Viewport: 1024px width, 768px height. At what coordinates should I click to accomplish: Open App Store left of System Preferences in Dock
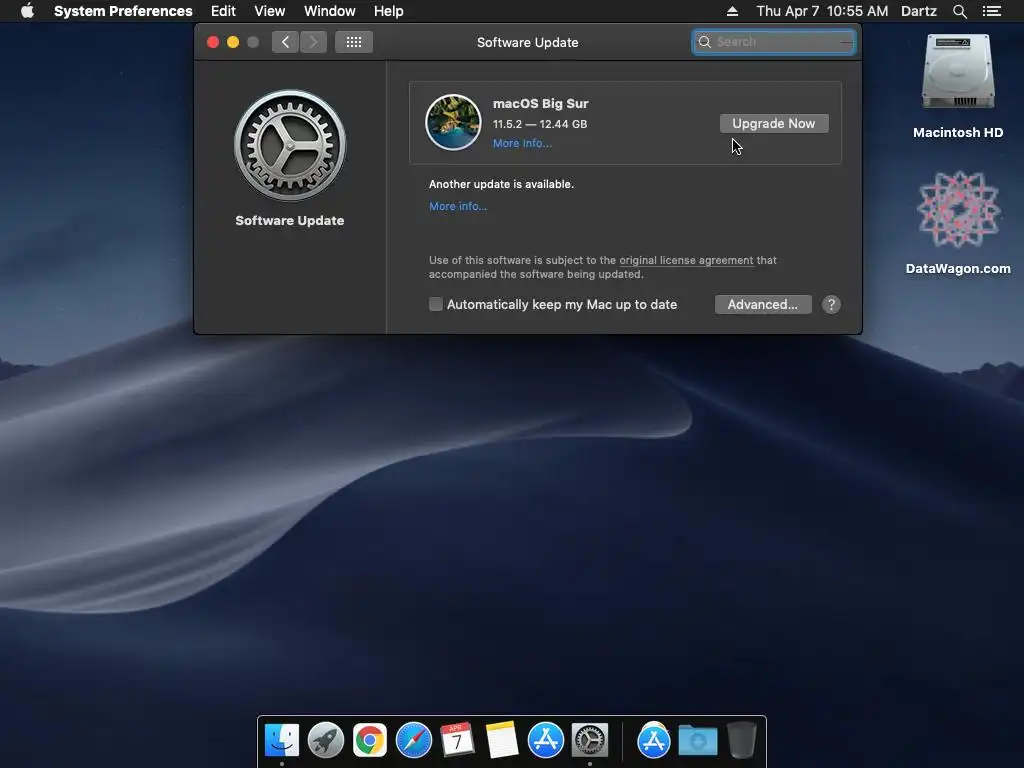pyautogui.click(x=545, y=740)
